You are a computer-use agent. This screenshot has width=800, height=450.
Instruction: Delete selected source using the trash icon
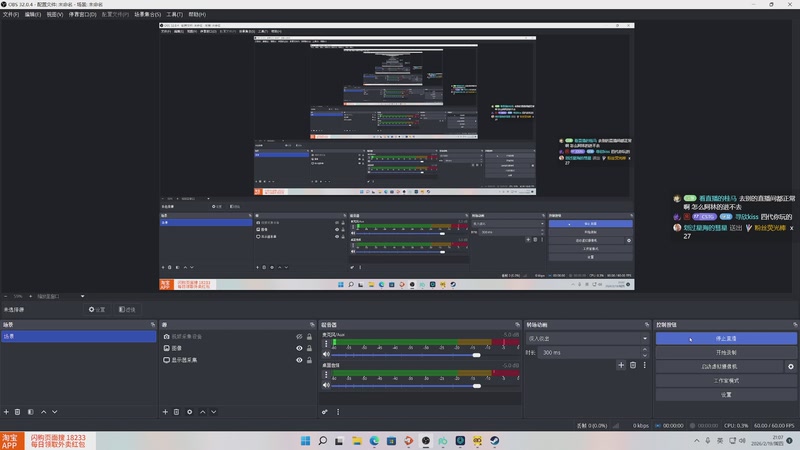coord(177,412)
